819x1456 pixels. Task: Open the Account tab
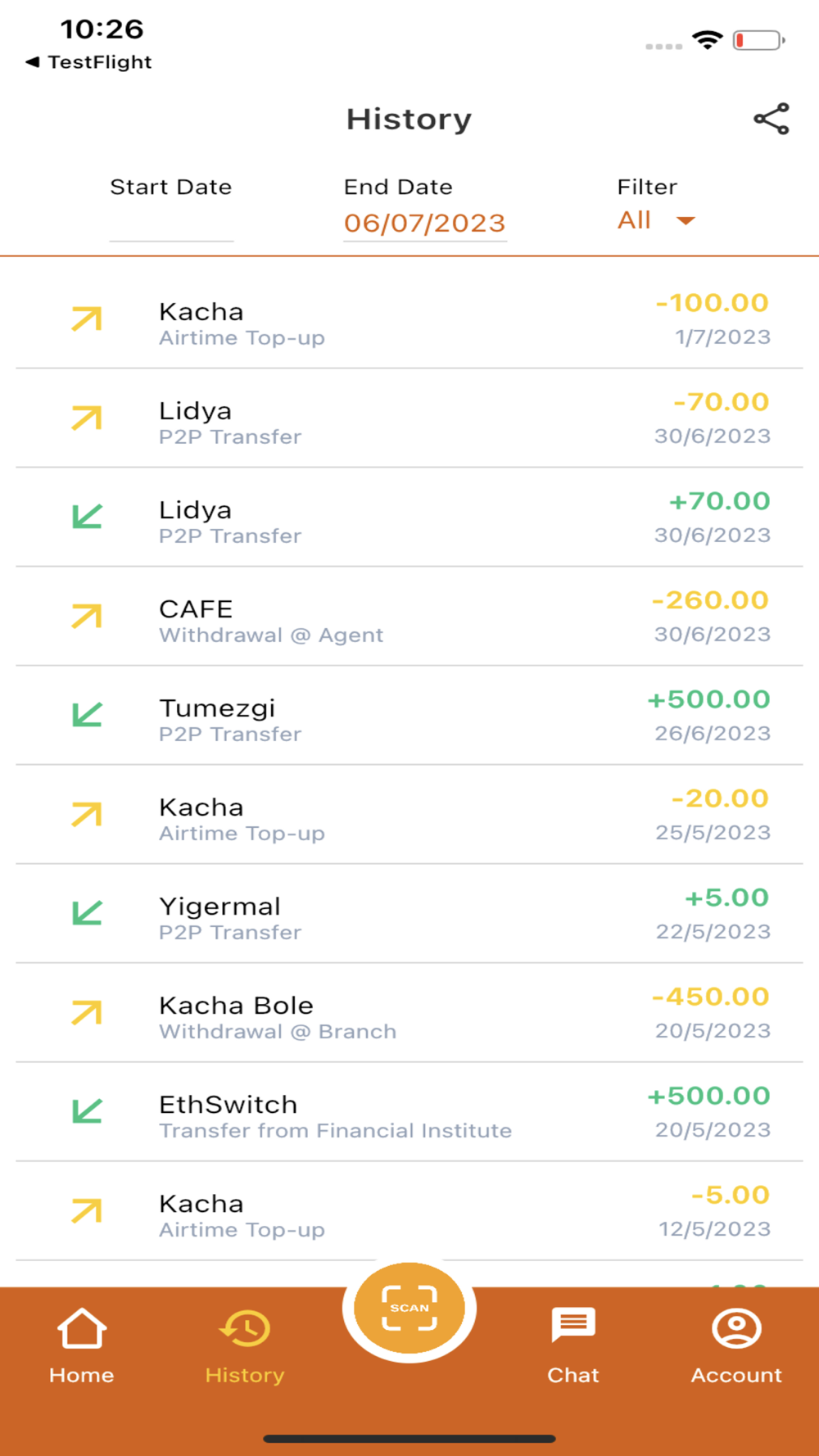[736, 1345]
